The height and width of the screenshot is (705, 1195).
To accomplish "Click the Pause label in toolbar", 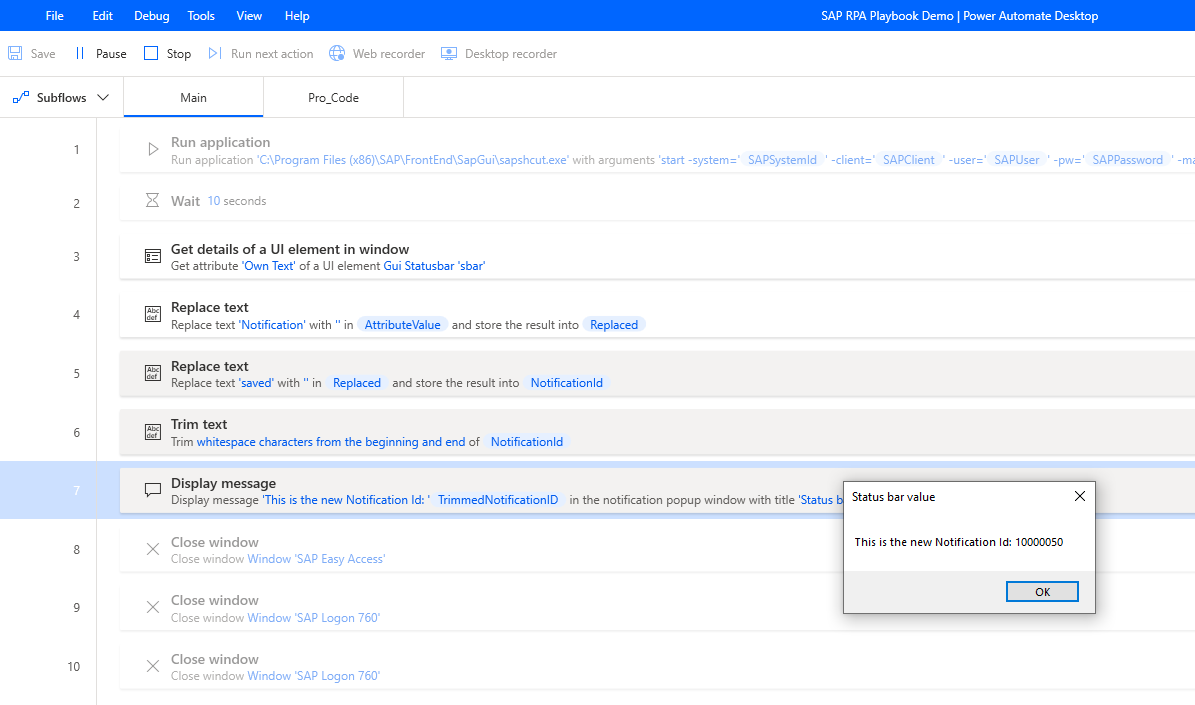I will click(111, 54).
